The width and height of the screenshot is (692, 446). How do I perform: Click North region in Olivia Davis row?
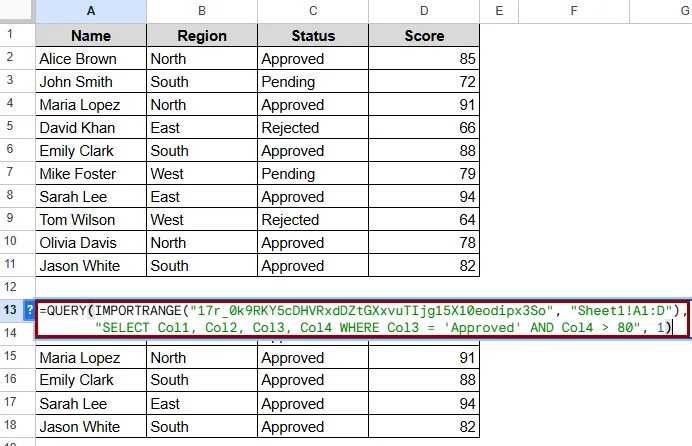pyautogui.click(x=202, y=243)
